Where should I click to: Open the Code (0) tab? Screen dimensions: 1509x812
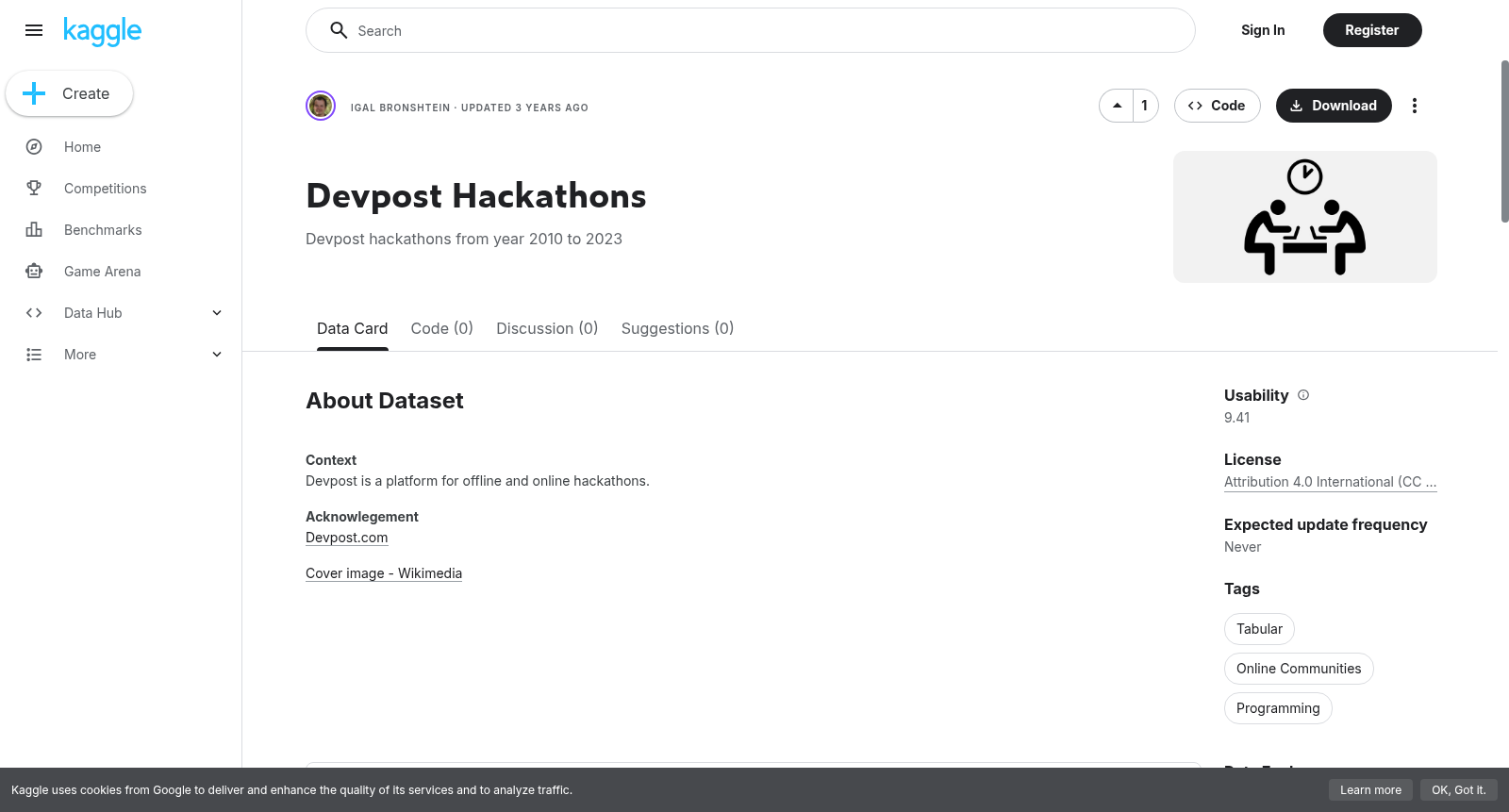[442, 328]
